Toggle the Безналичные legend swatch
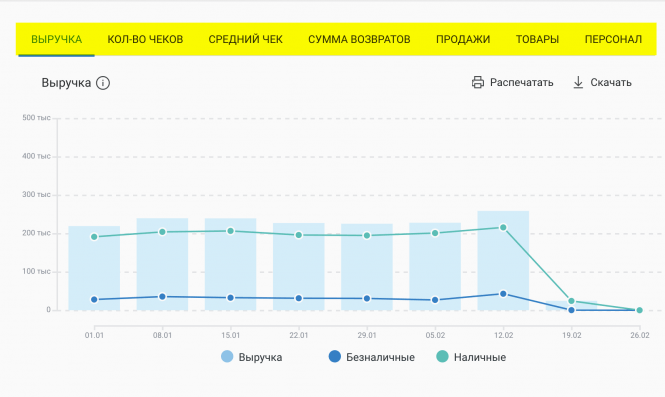Image resolution: width=665 pixels, height=397 pixels. 335,357
